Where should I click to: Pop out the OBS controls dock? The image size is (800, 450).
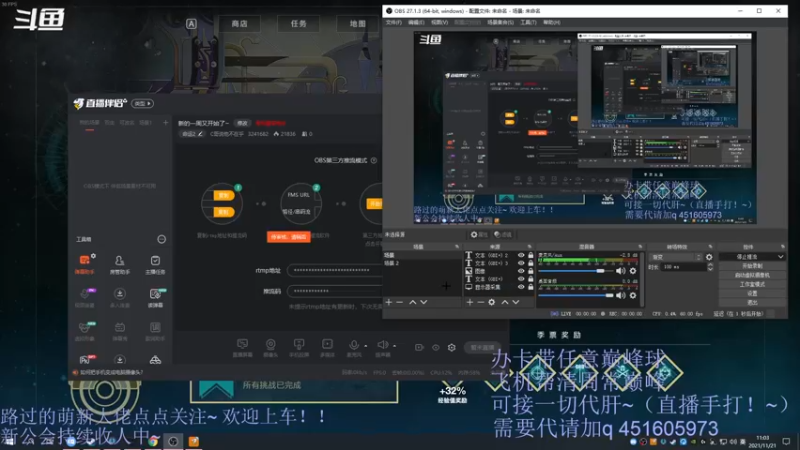coord(783,247)
